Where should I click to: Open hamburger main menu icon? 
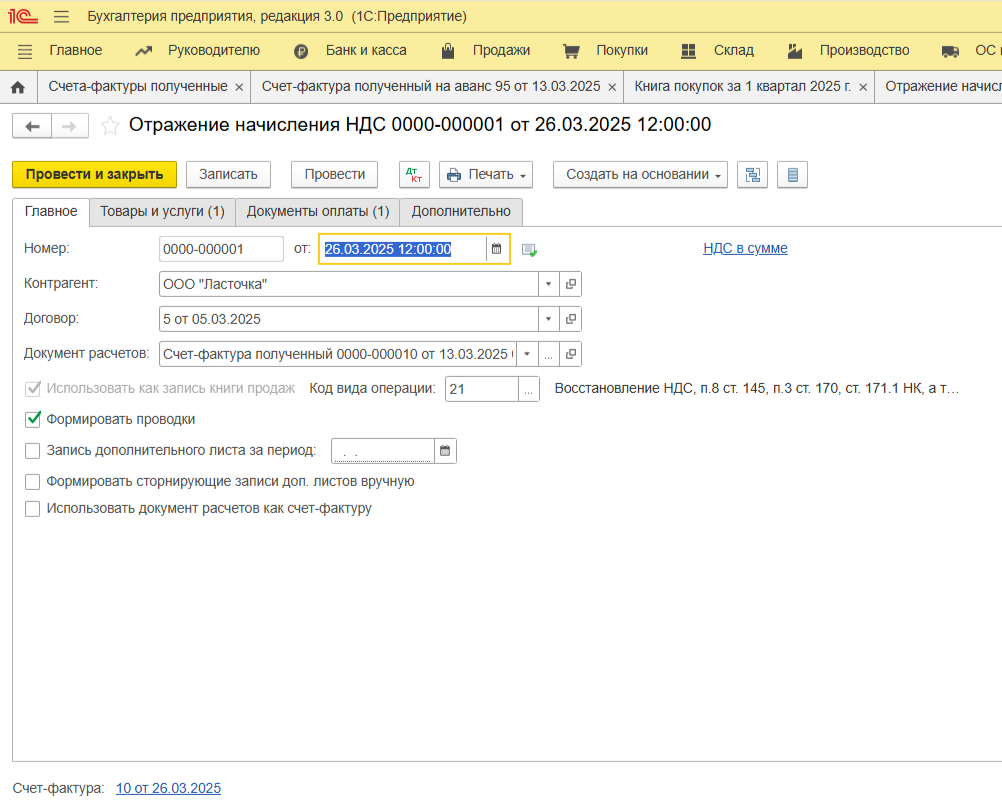tap(62, 17)
